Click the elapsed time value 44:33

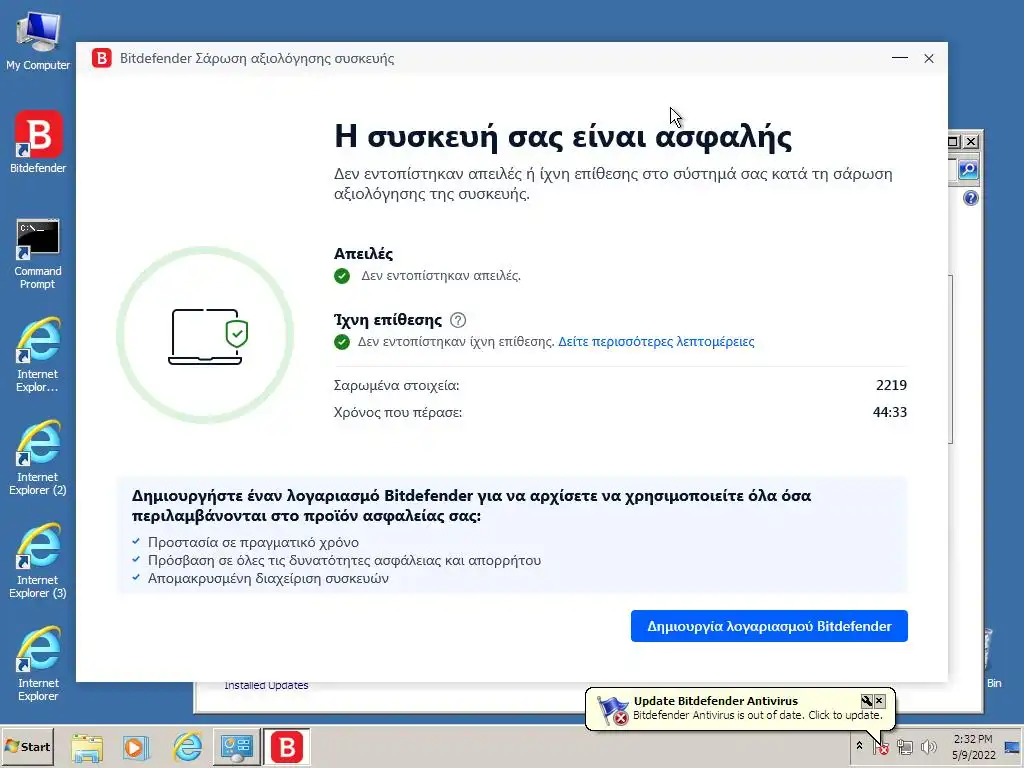coord(889,412)
